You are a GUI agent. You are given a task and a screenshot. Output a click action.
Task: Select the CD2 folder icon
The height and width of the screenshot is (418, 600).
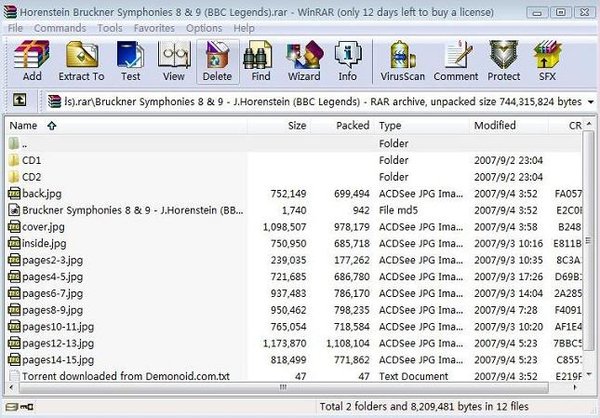point(14,177)
